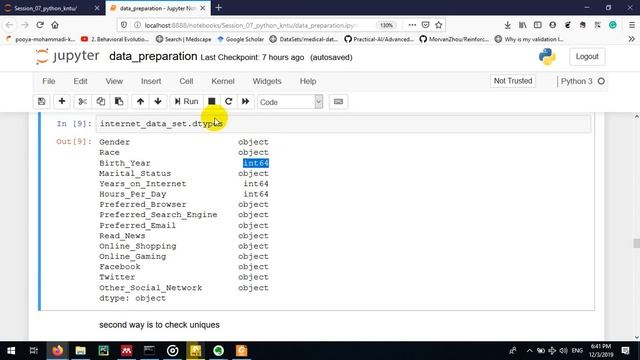
Task: Click the Jupyter logo
Action: (67, 56)
